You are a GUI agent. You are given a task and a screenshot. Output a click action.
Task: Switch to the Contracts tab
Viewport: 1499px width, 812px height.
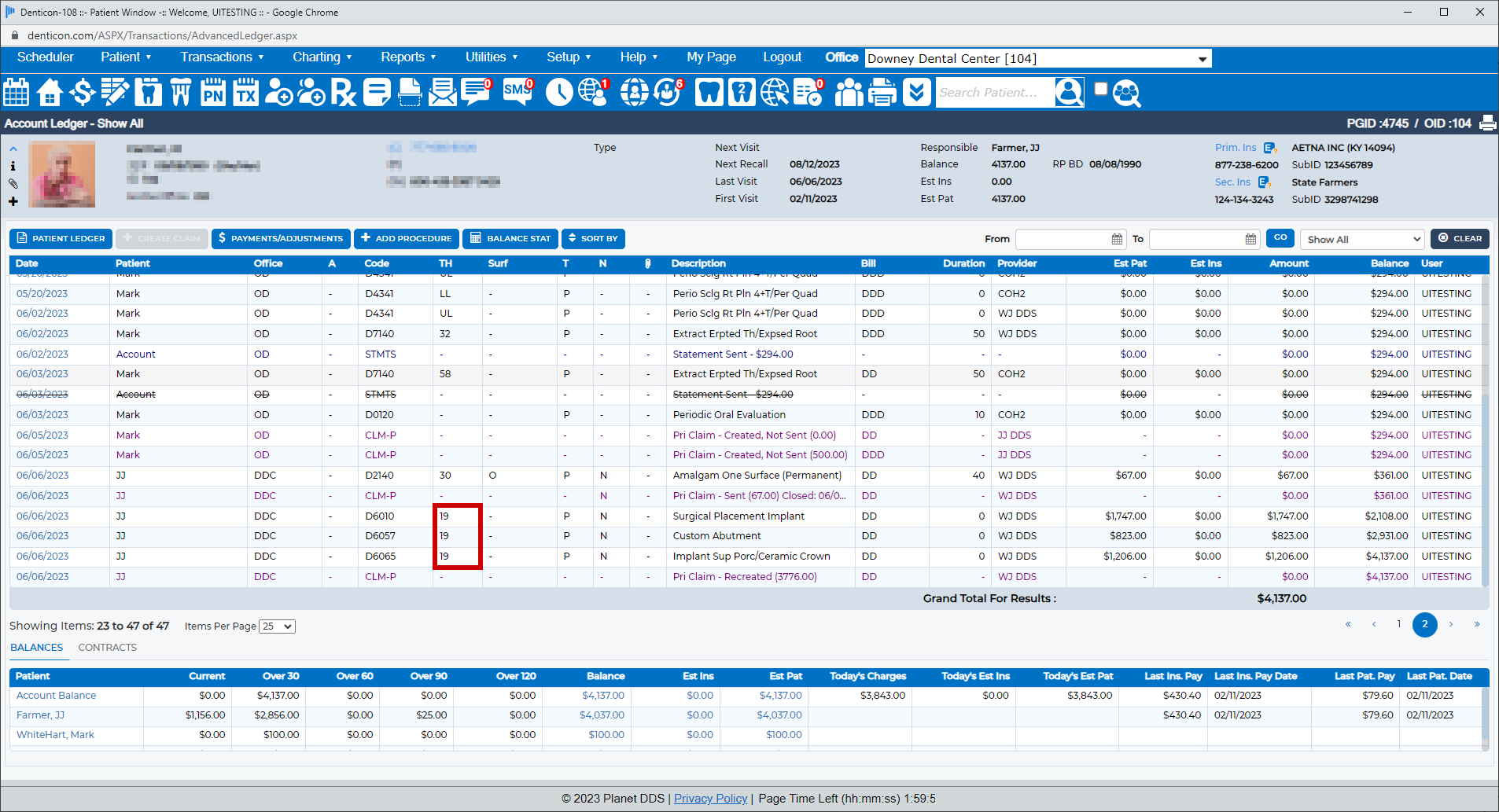(107, 648)
